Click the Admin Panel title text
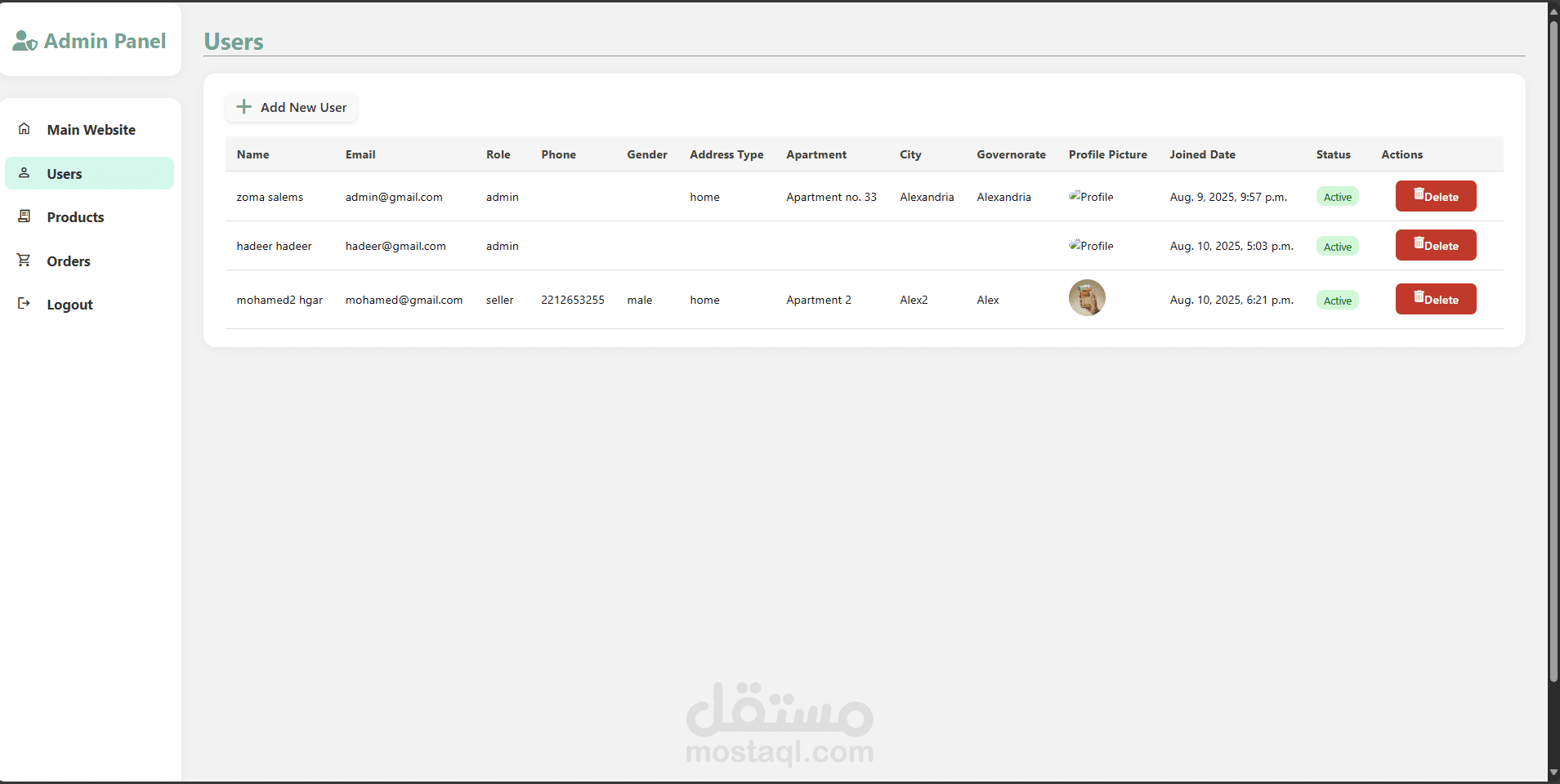 105,41
